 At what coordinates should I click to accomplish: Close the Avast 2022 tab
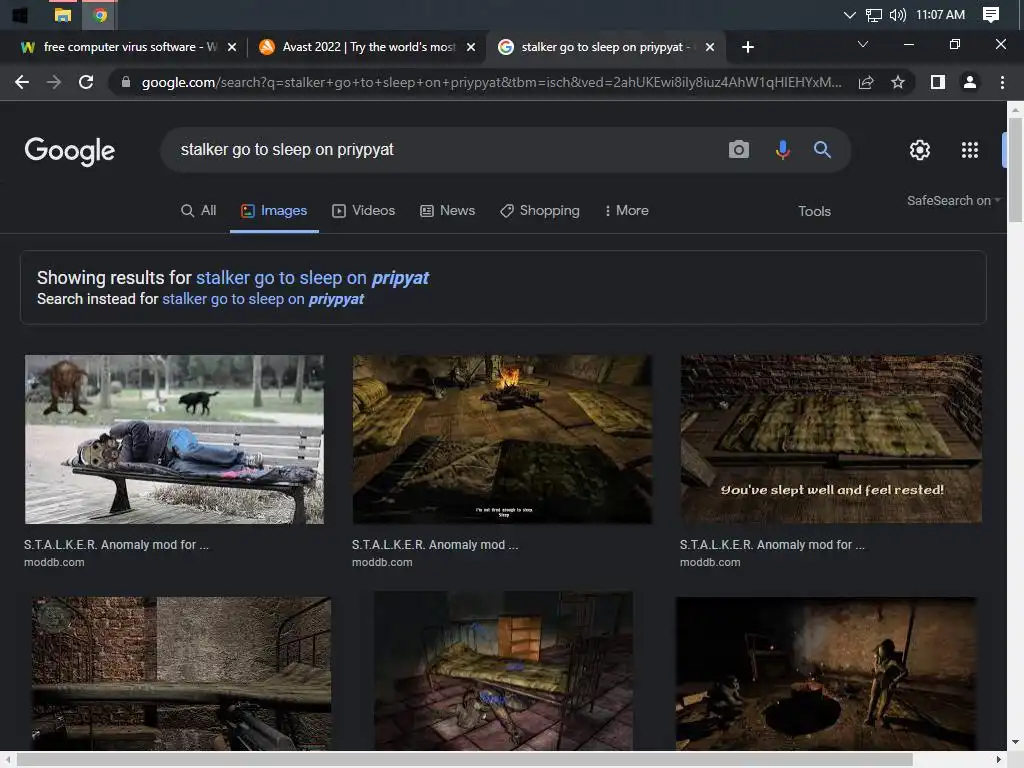coord(471,47)
